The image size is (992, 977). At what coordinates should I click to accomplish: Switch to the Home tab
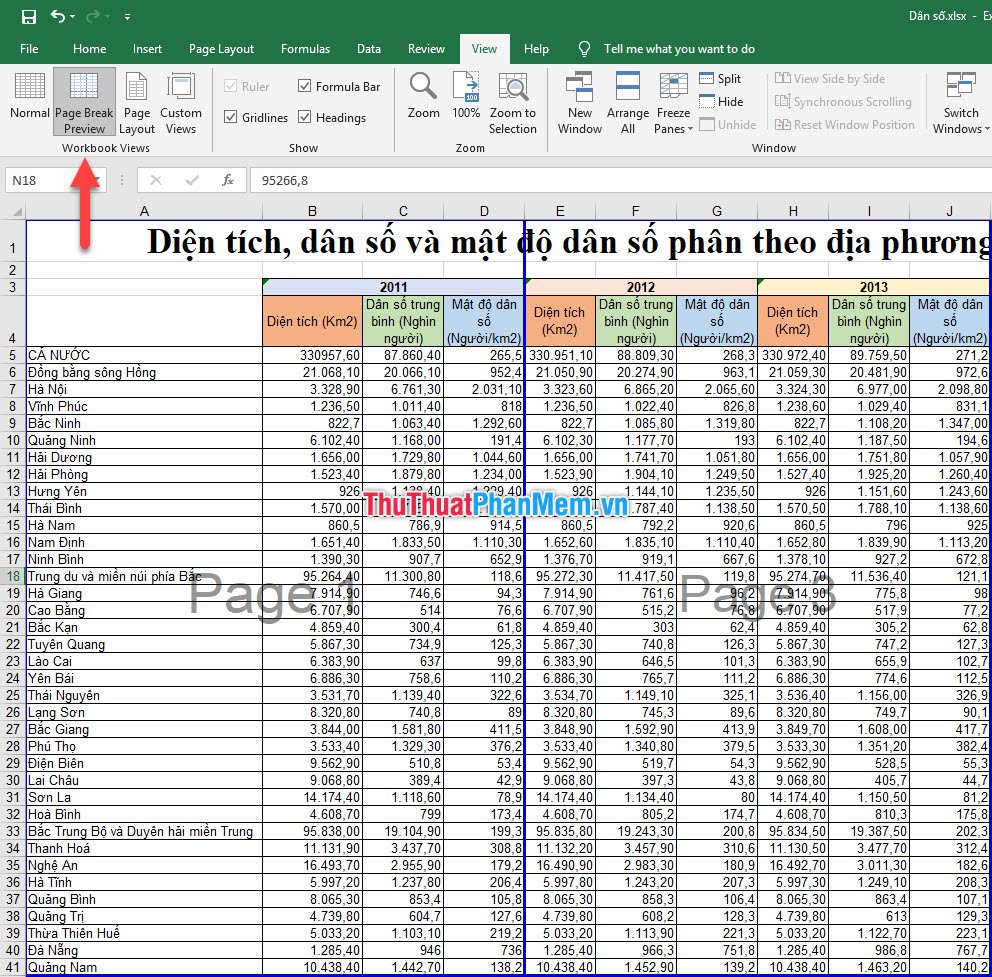tap(89, 49)
